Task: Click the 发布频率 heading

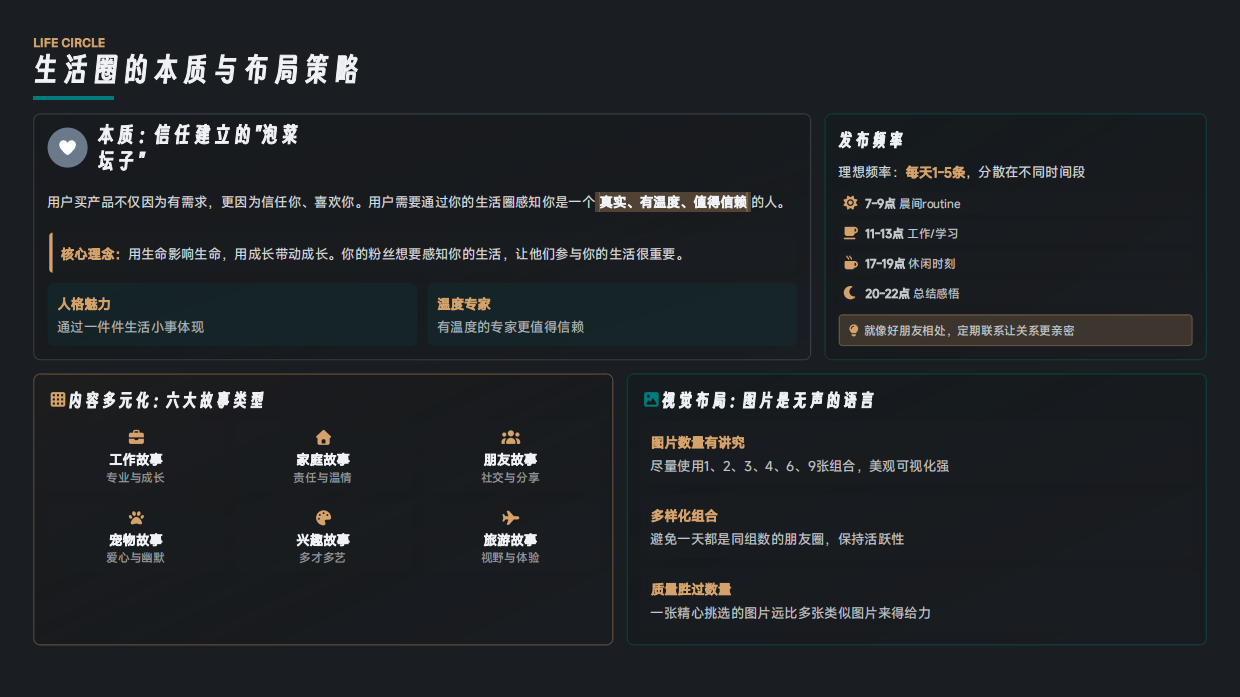Action: pyautogui.click(x=871, y=141)
